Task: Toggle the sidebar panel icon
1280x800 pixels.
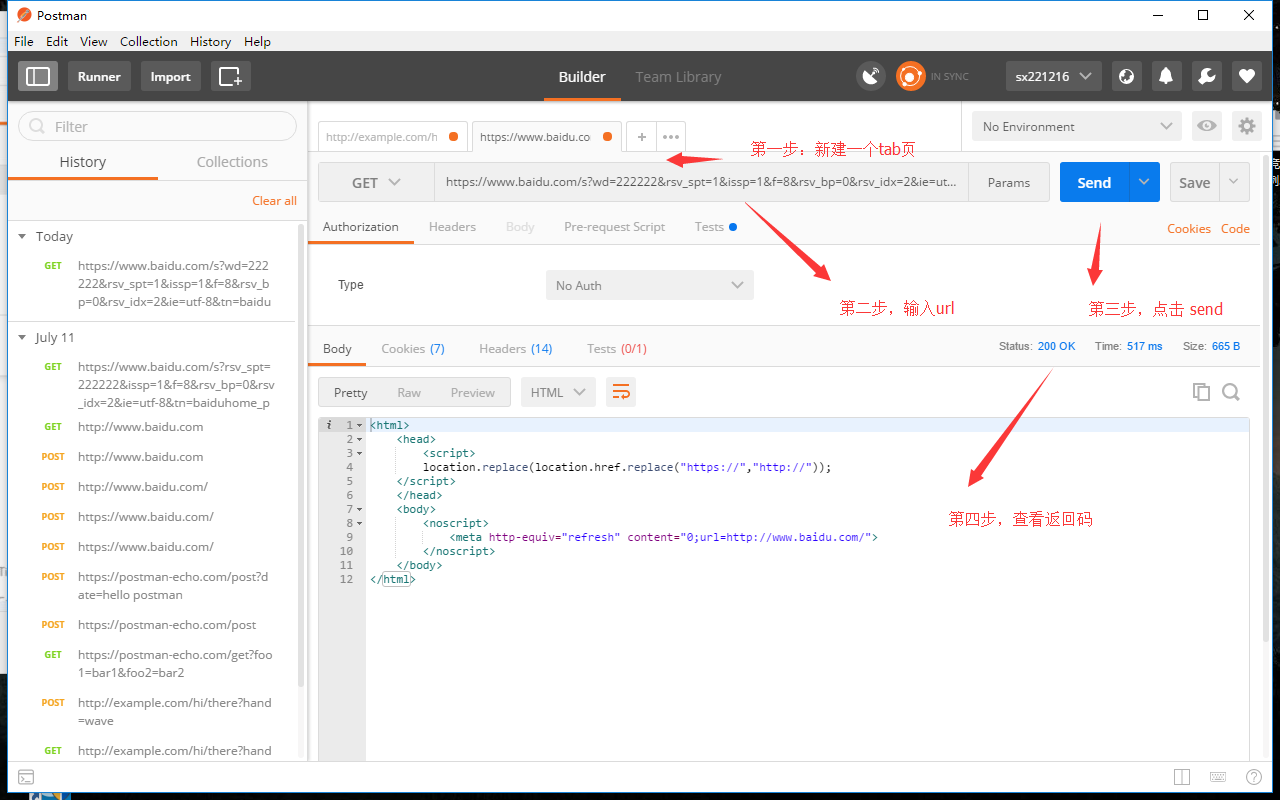Action: pos(38,76)
